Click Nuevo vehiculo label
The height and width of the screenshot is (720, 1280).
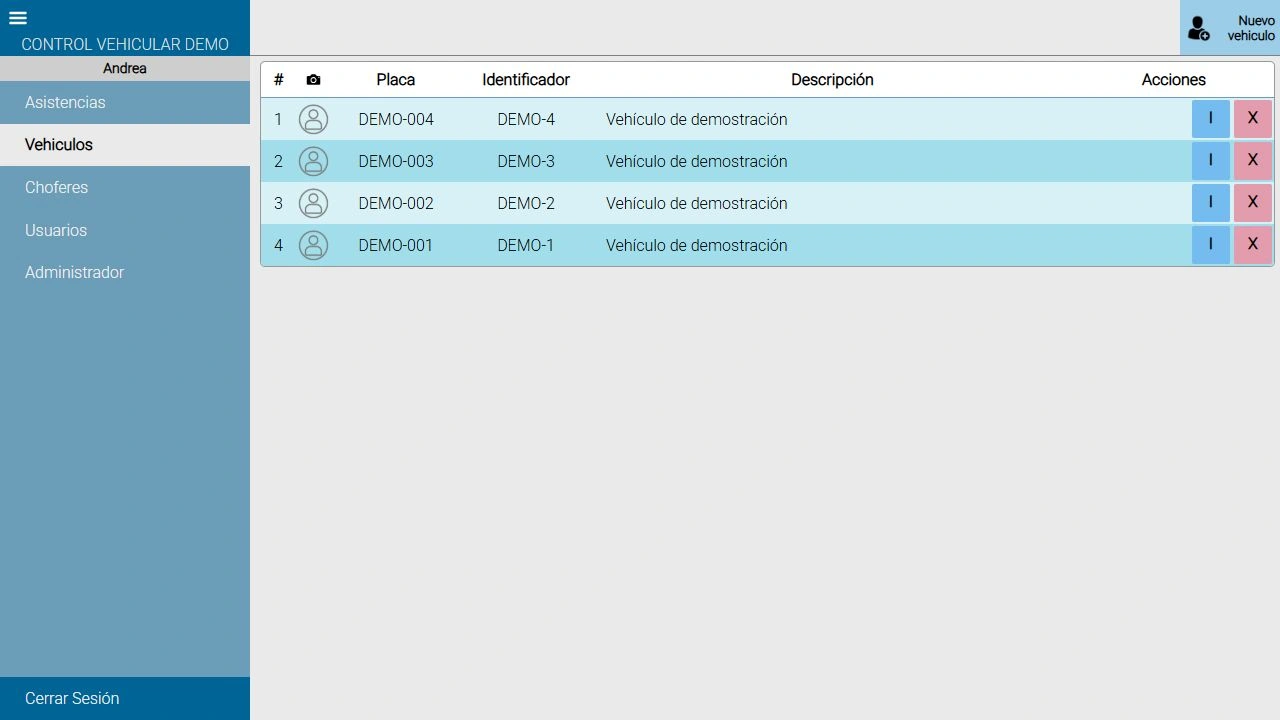[x=1252, y=28]
